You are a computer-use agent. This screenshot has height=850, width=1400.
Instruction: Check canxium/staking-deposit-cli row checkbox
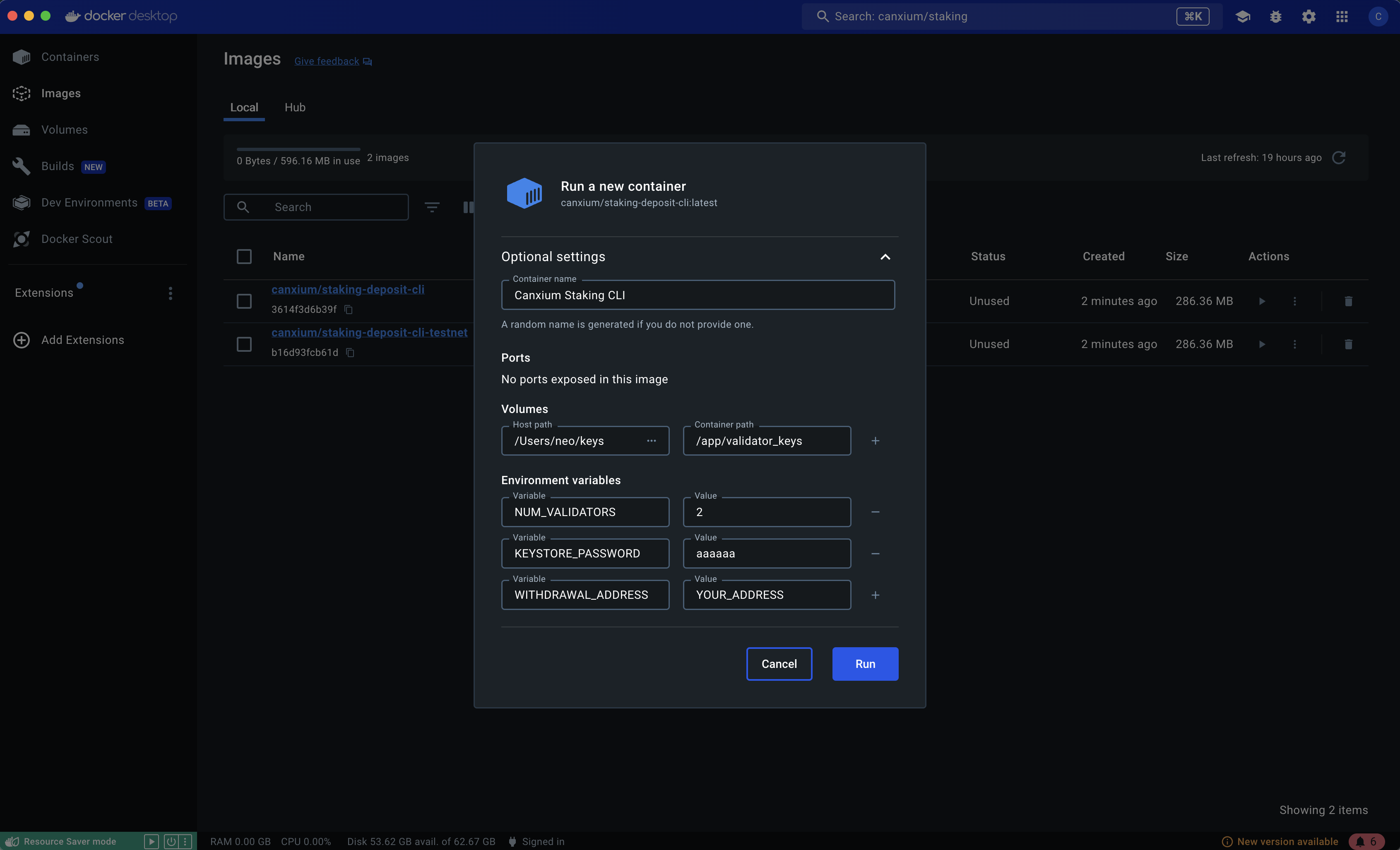click(x=244, y=301)
